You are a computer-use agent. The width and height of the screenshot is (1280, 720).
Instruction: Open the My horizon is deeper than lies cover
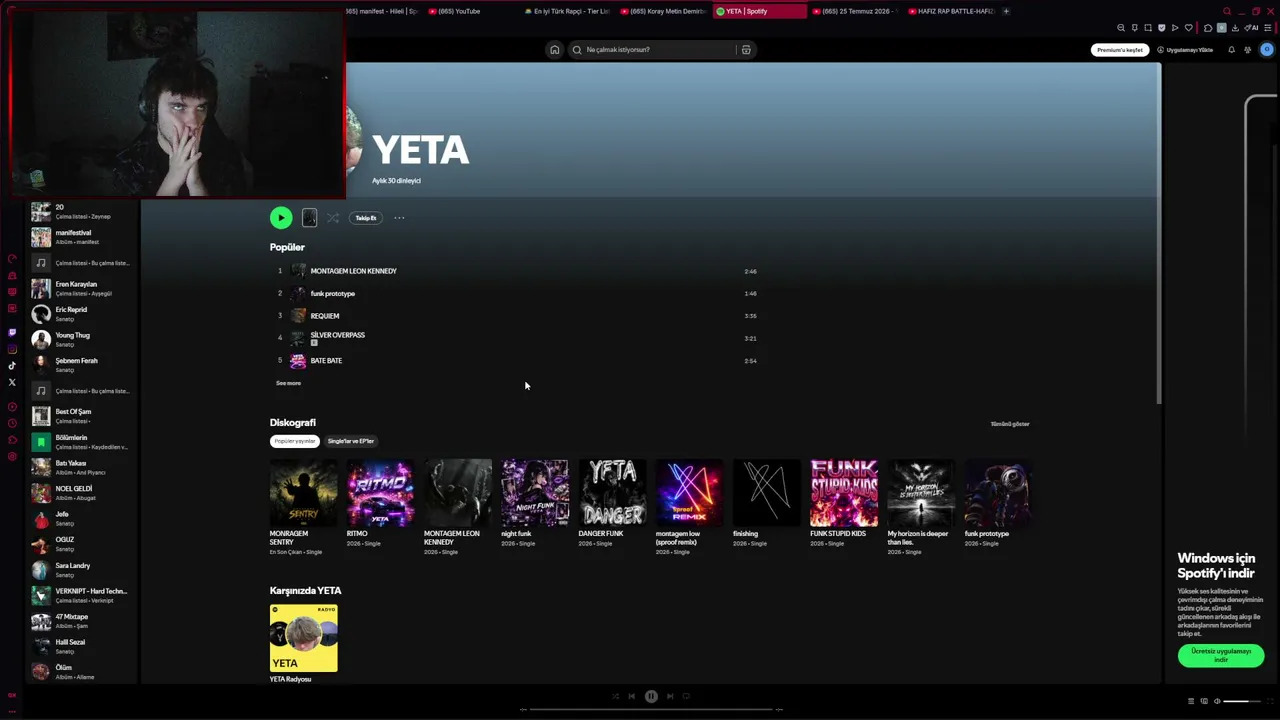coord(921,493)
